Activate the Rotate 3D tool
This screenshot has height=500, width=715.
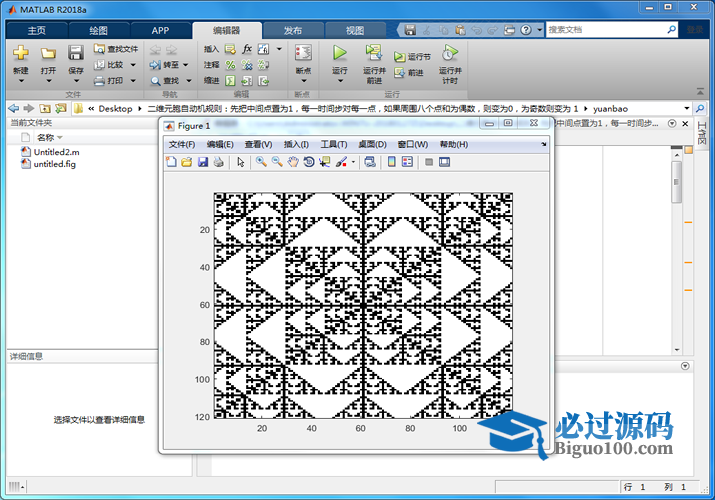tap(309, 162)
